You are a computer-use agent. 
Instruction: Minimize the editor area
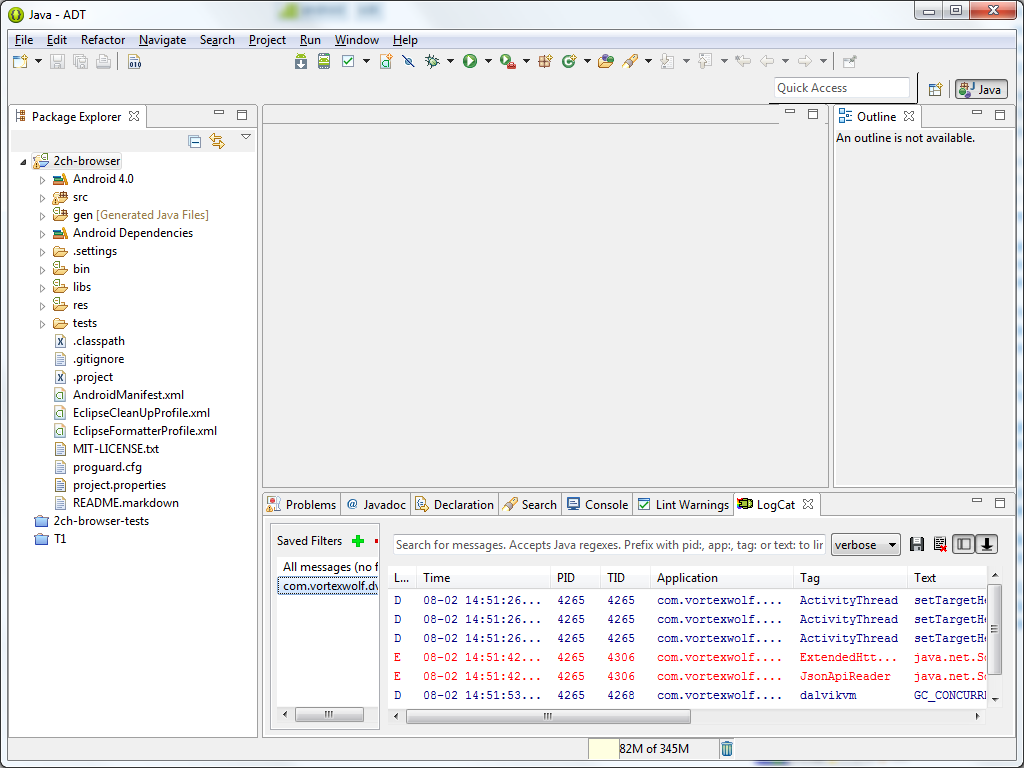[x=790, y=112]
